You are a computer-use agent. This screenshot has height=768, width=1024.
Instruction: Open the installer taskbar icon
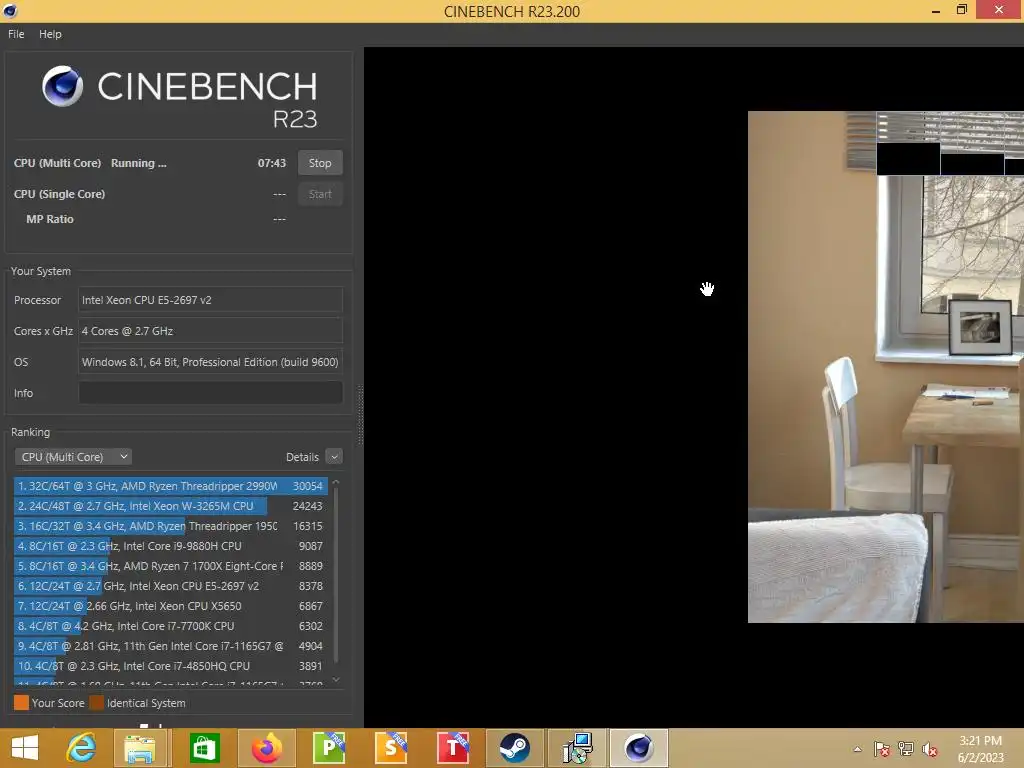[x=577, y=748]
